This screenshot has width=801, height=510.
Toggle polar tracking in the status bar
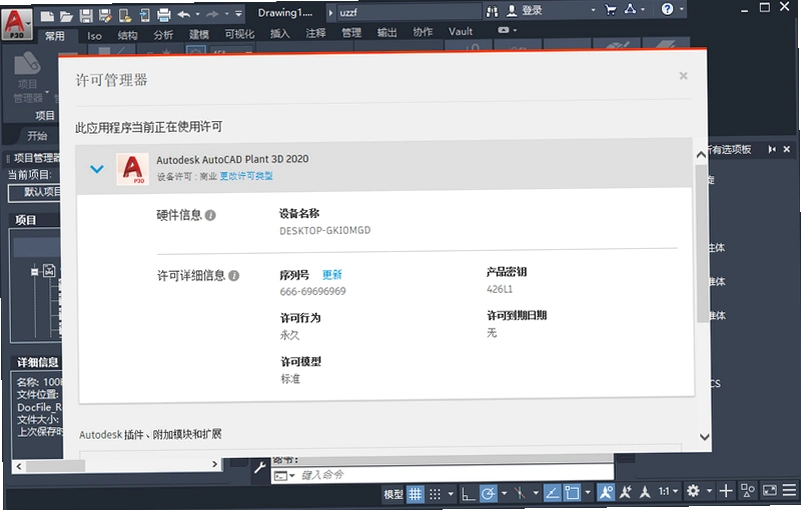(488, 494)
